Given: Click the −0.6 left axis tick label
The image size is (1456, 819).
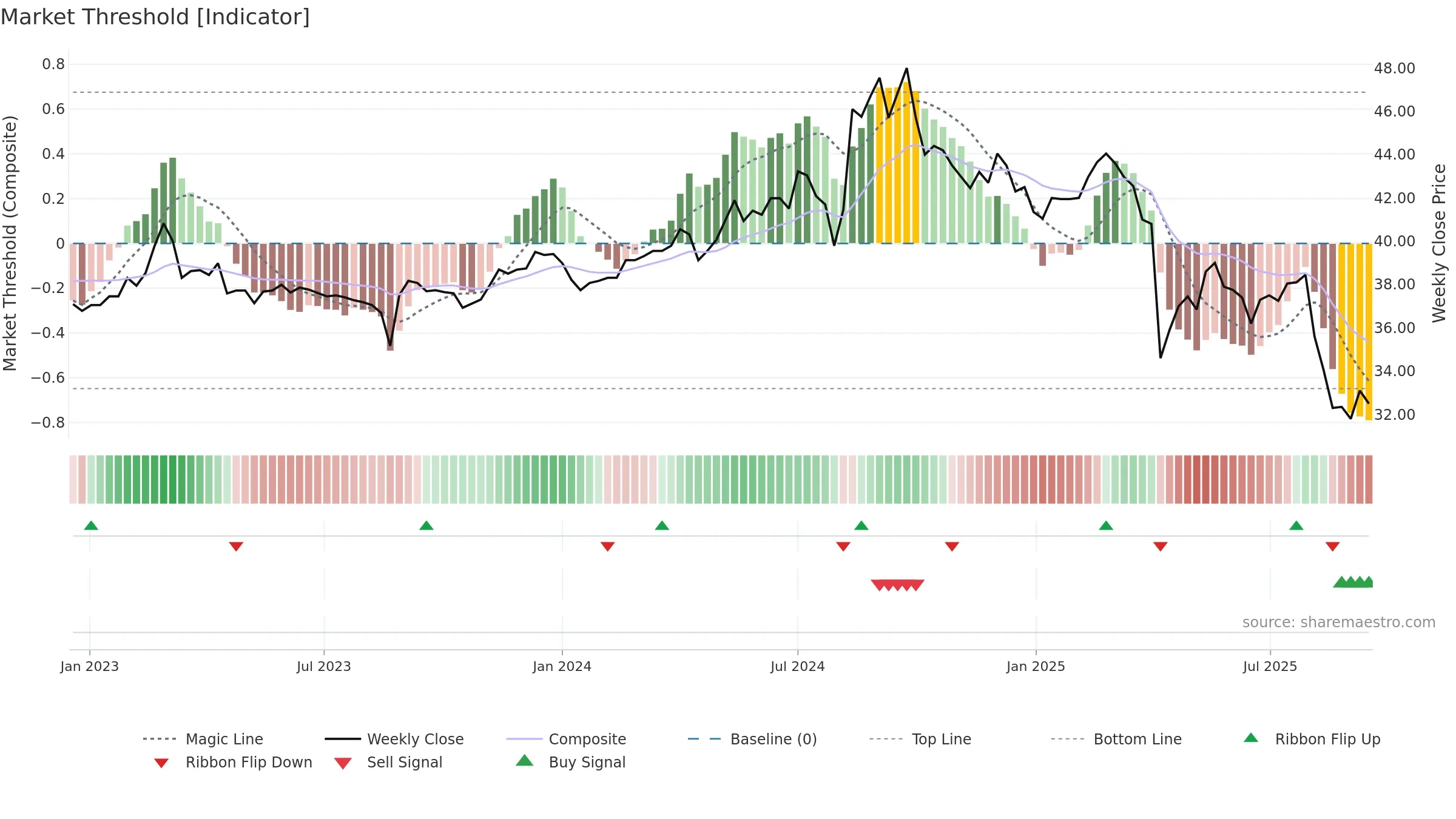Looking at the screenshot, I should pyautogui.click(x=48, y=378).
